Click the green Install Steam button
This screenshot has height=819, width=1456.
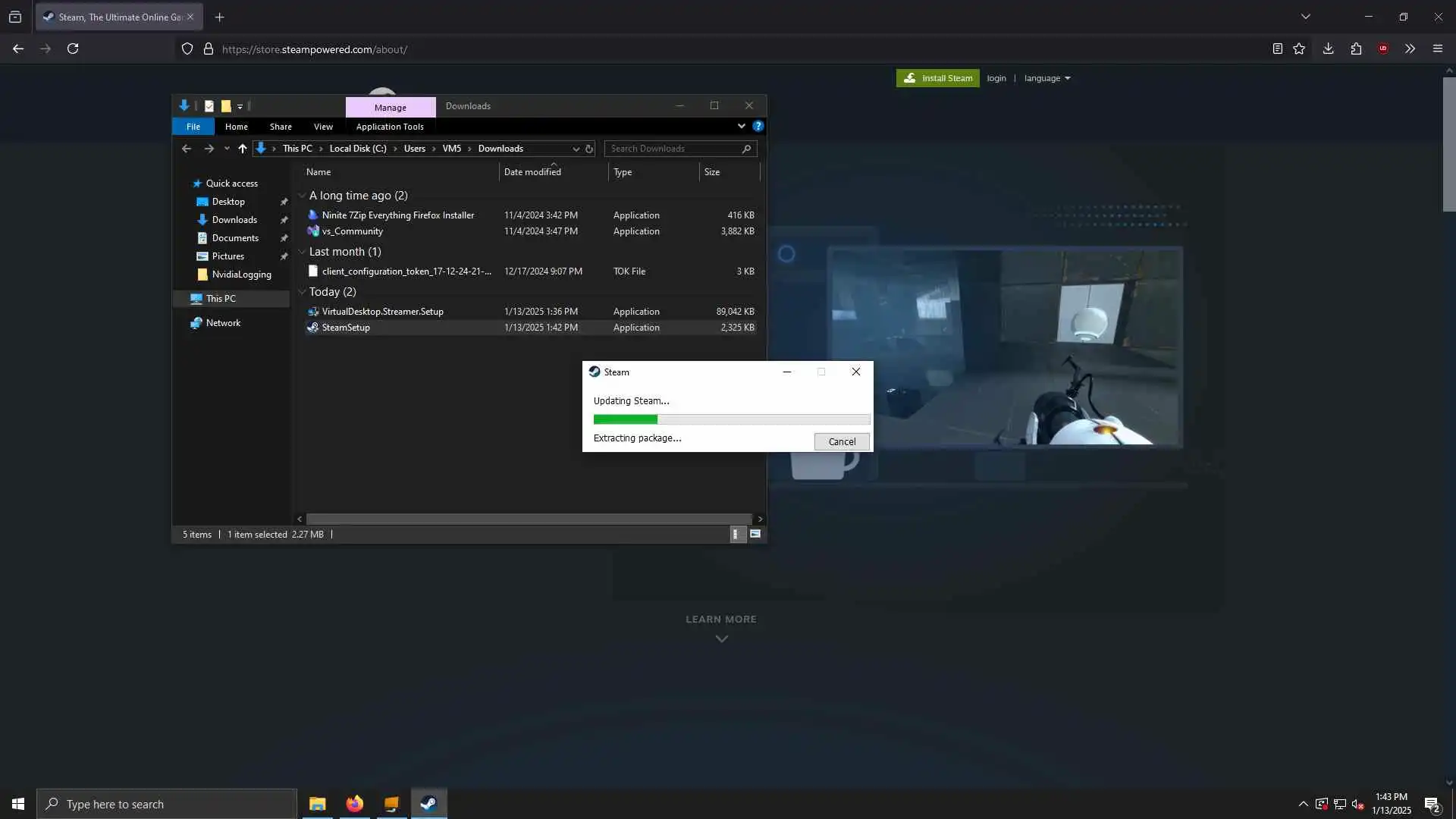[937, 78]
